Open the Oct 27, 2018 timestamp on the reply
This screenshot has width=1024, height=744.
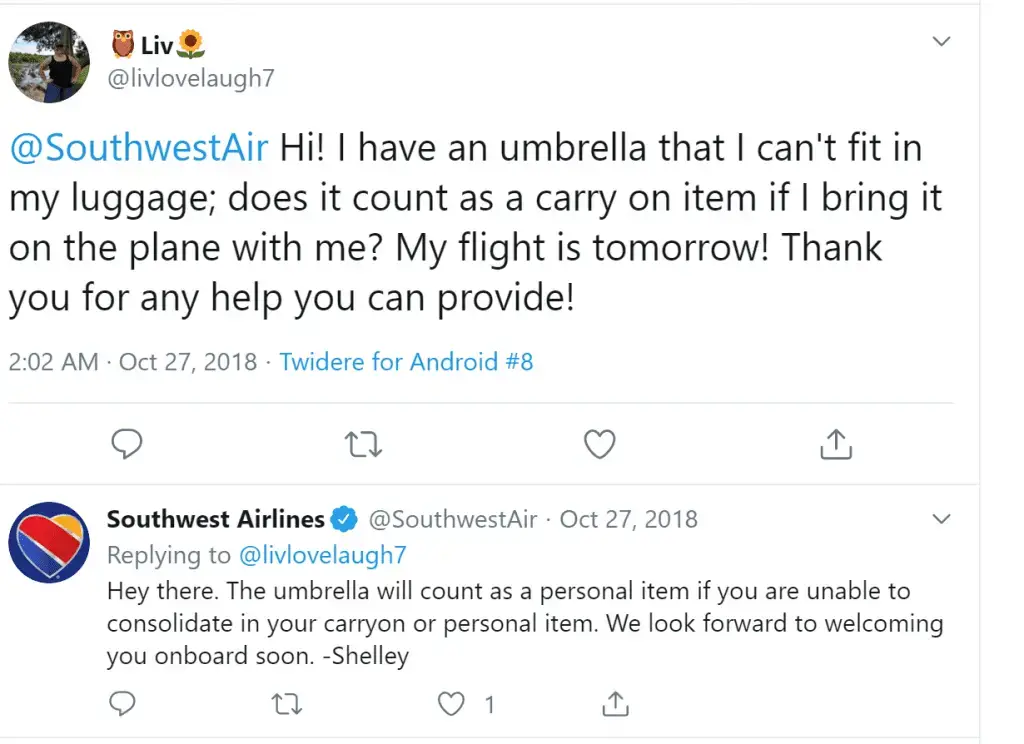click(x=628, y=519)
